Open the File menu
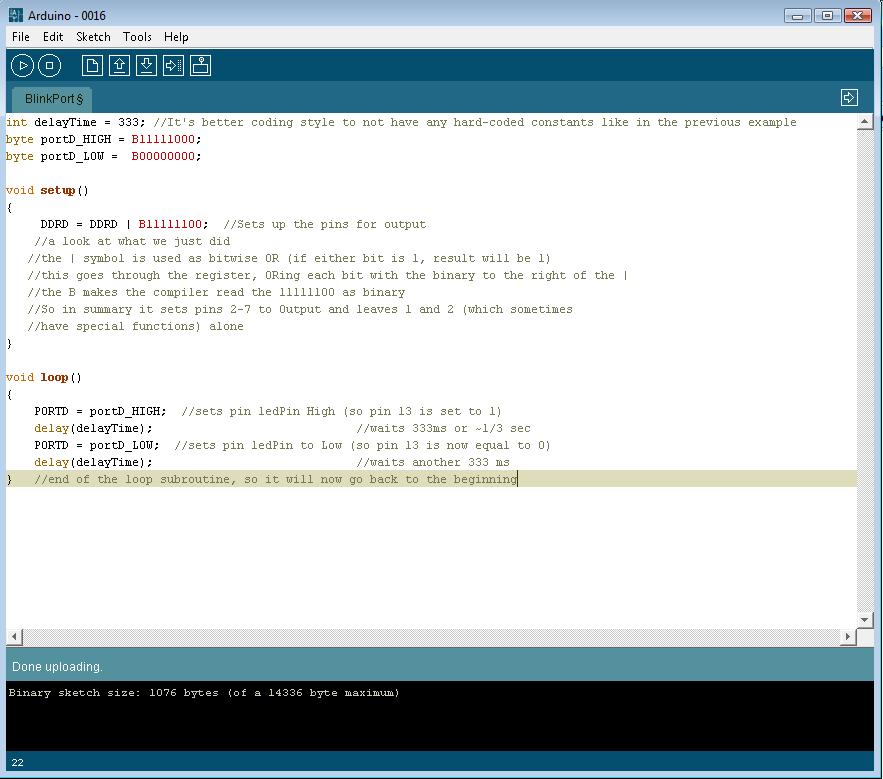This screenshot has width=883, height=779. click(21, 37)
